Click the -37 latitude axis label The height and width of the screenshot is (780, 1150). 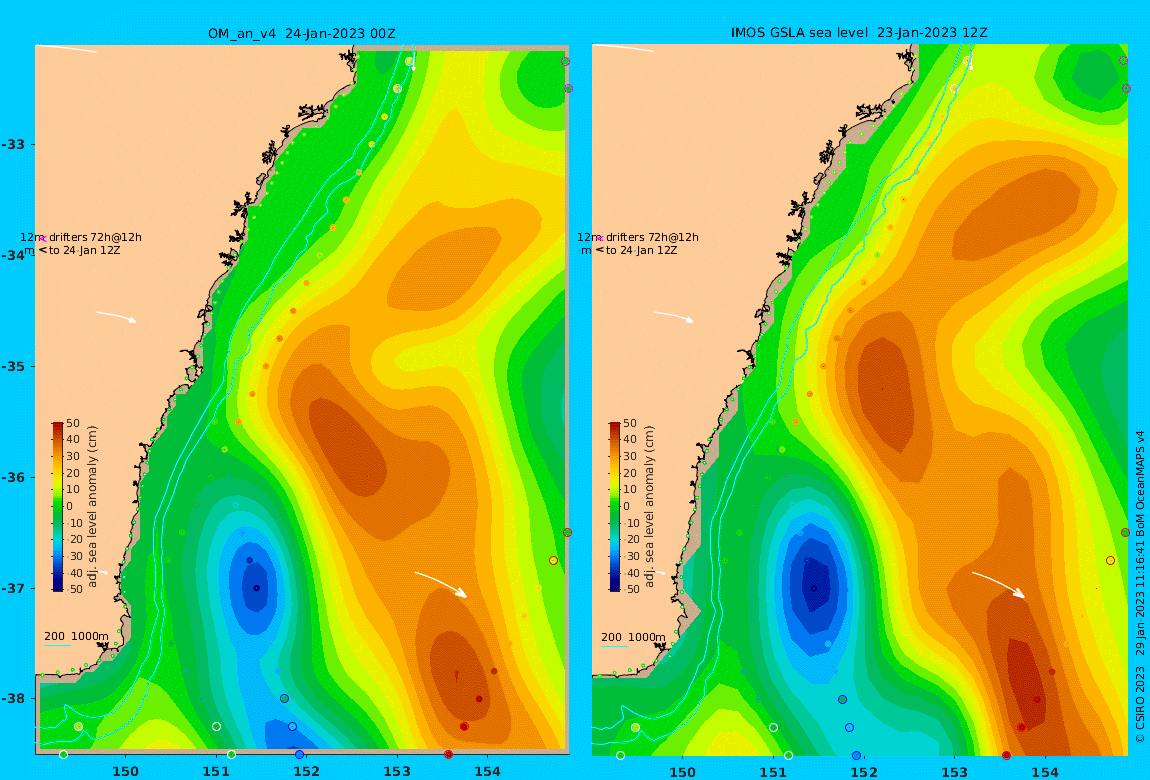coord(13,589)
